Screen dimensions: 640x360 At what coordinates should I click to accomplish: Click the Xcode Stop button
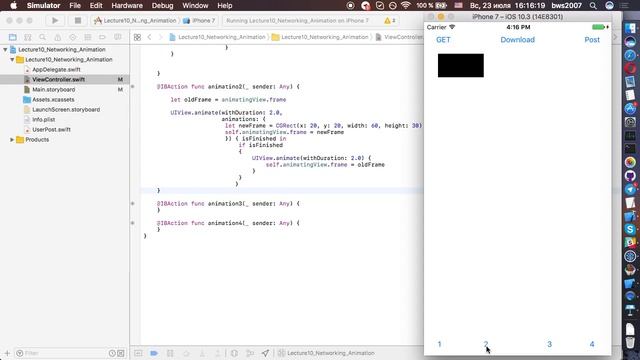pyautogui.click(x=78, y=20)
